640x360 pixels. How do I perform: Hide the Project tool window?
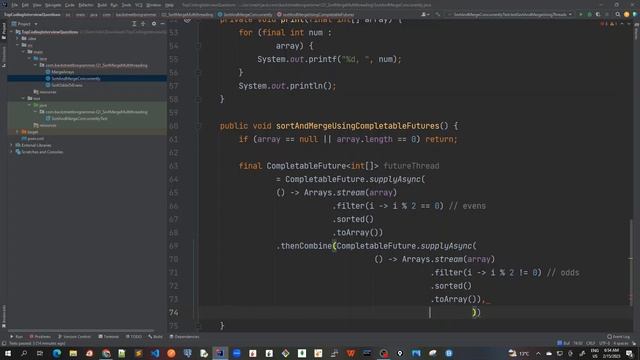[162, 24]
